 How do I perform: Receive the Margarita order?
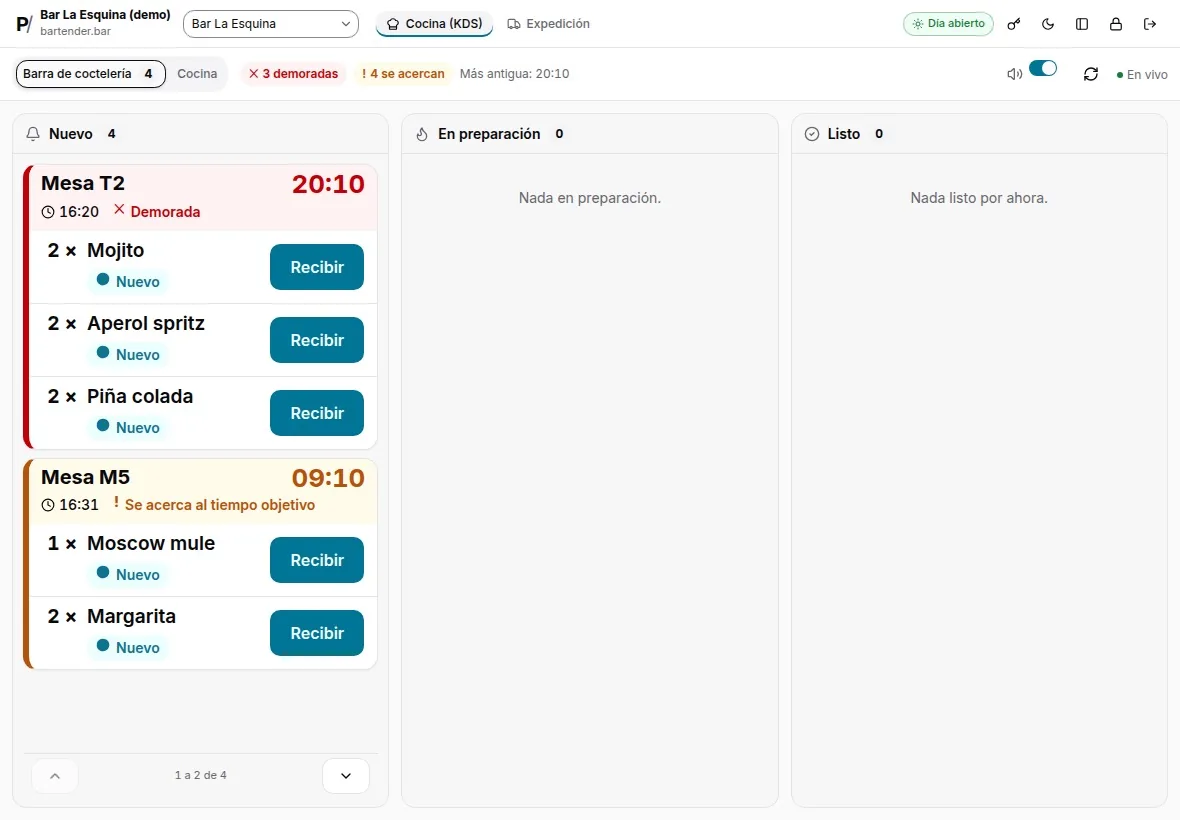click(x=317, y=633)
